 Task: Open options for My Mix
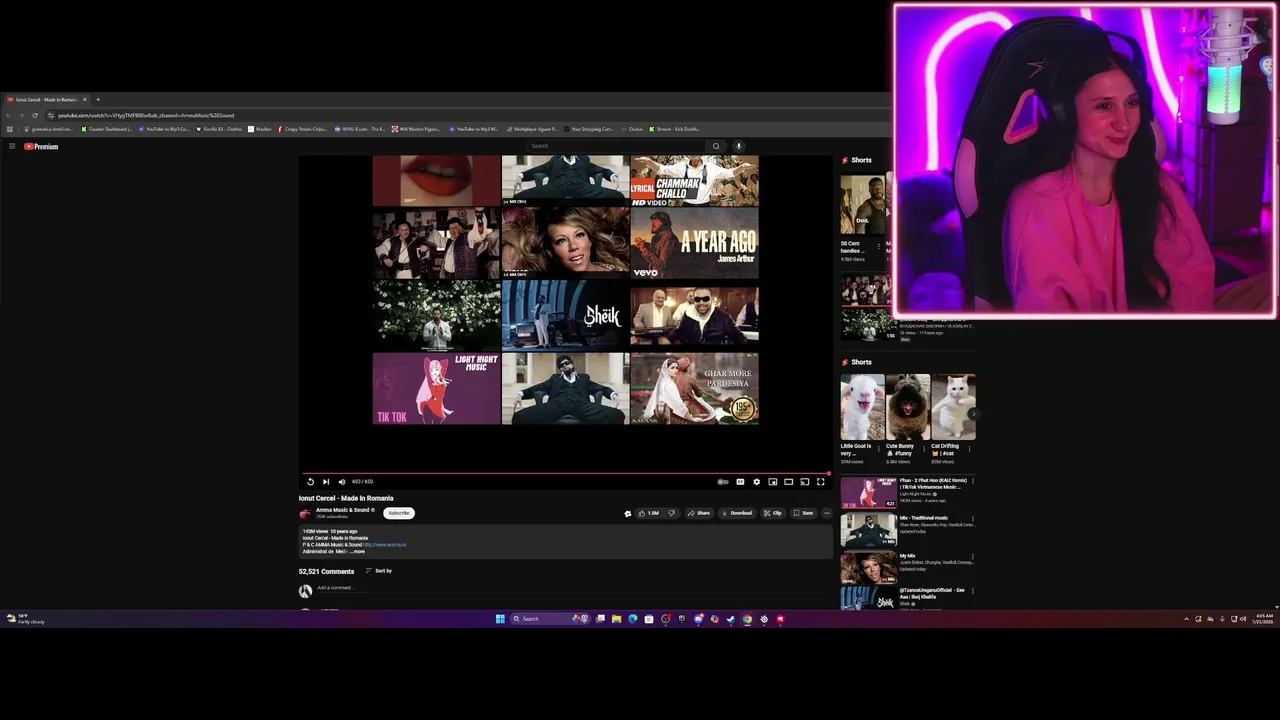[972, 557]
